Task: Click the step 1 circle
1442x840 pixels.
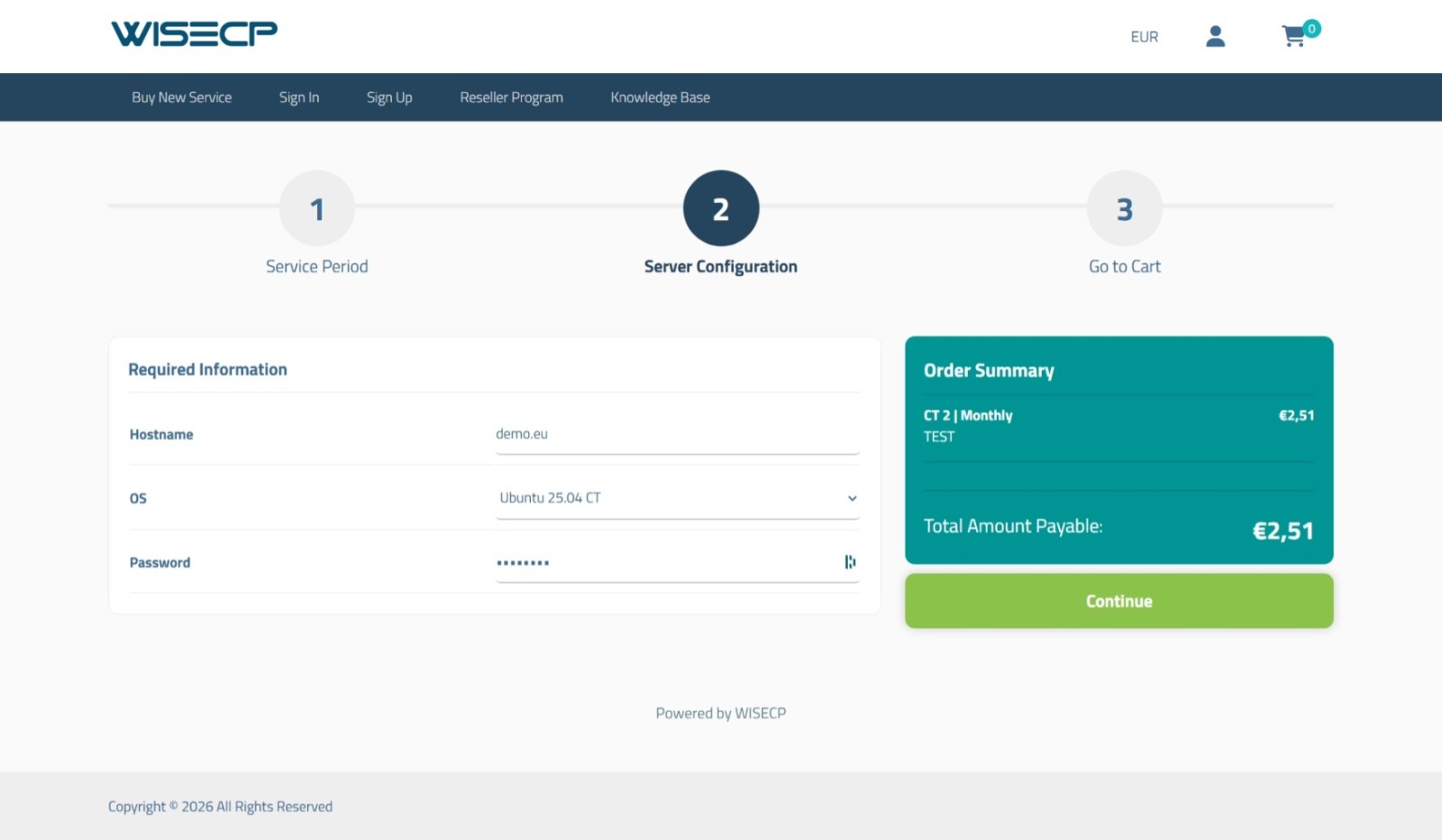Action: coord(316,208)
